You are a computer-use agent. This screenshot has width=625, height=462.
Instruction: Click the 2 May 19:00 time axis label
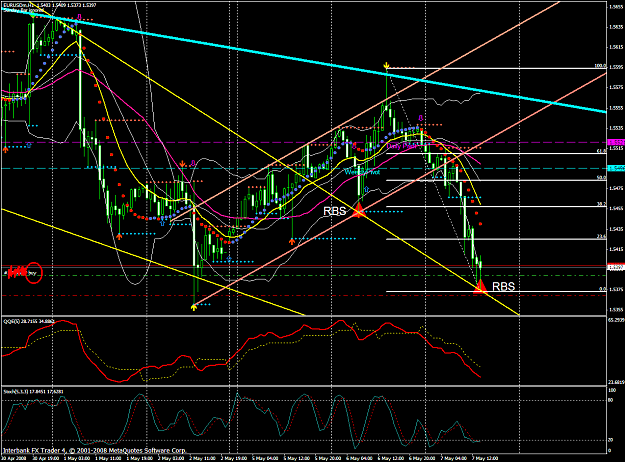234,458
